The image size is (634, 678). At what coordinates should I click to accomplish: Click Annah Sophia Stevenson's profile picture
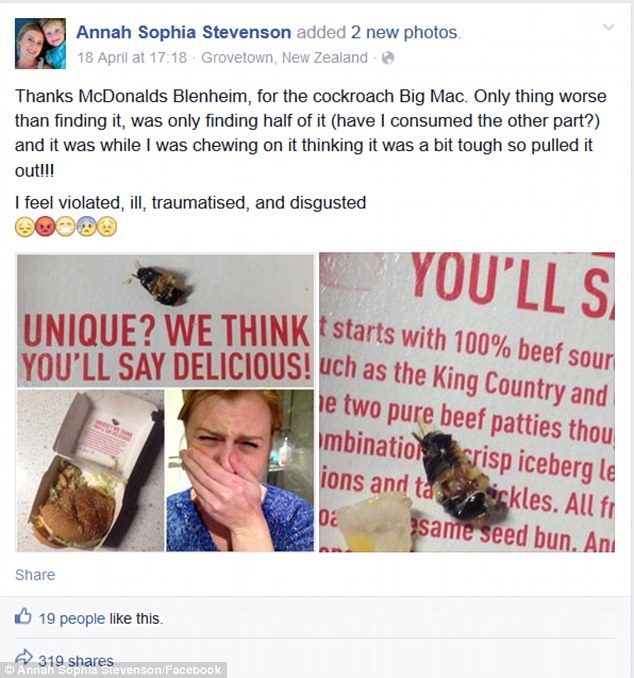tap(41, 43)
